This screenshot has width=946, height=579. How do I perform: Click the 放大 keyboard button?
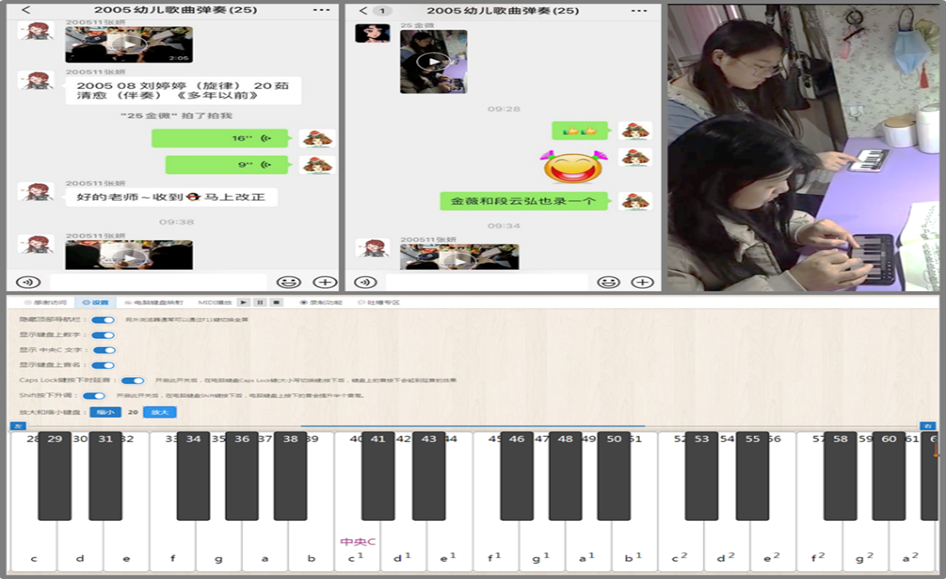[159, 412]
